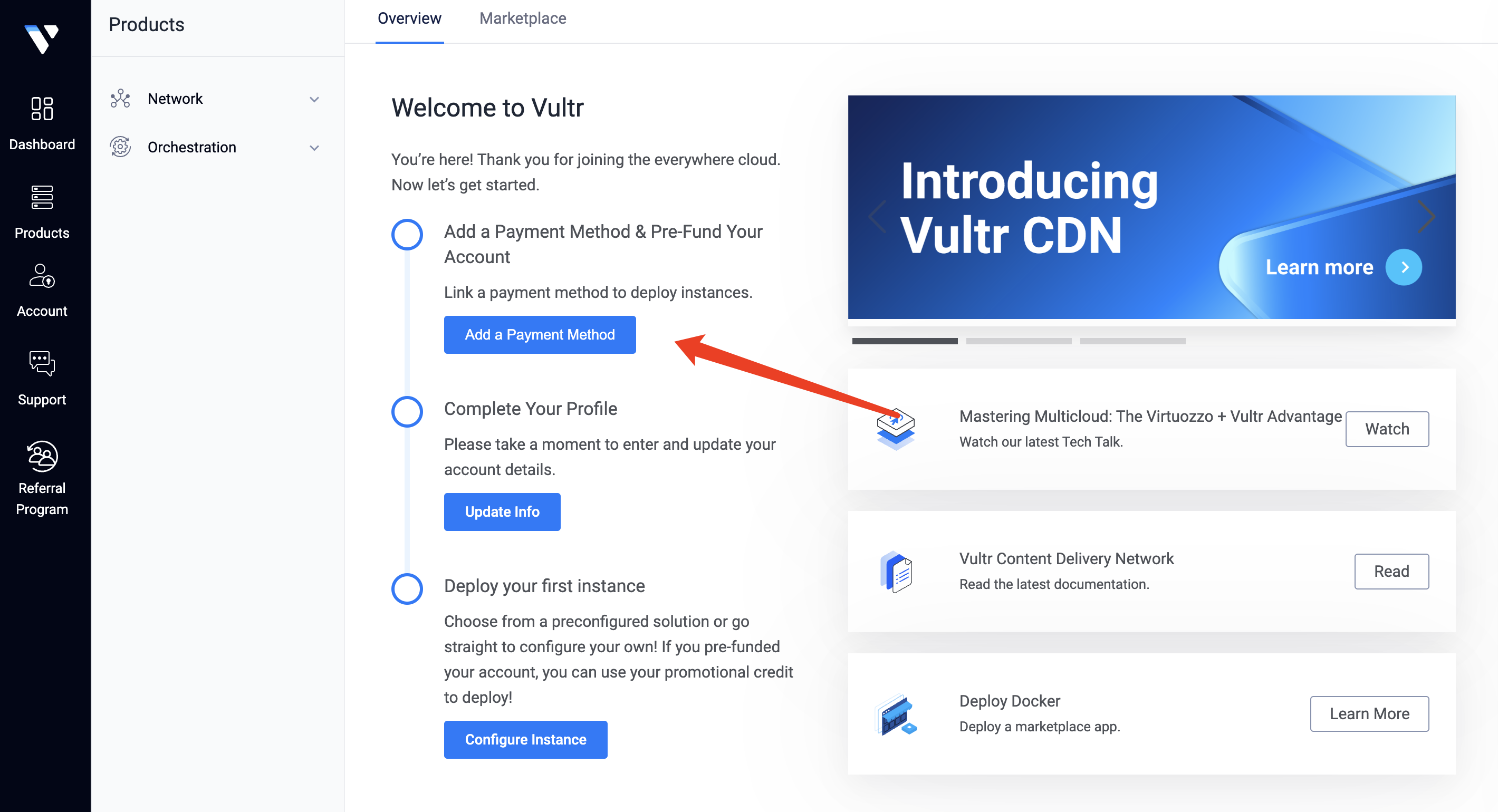The width and height of the screenshot is (1498, 812).
Task: Select the Complete Your Profile step circle
Action: coord(407,411)
